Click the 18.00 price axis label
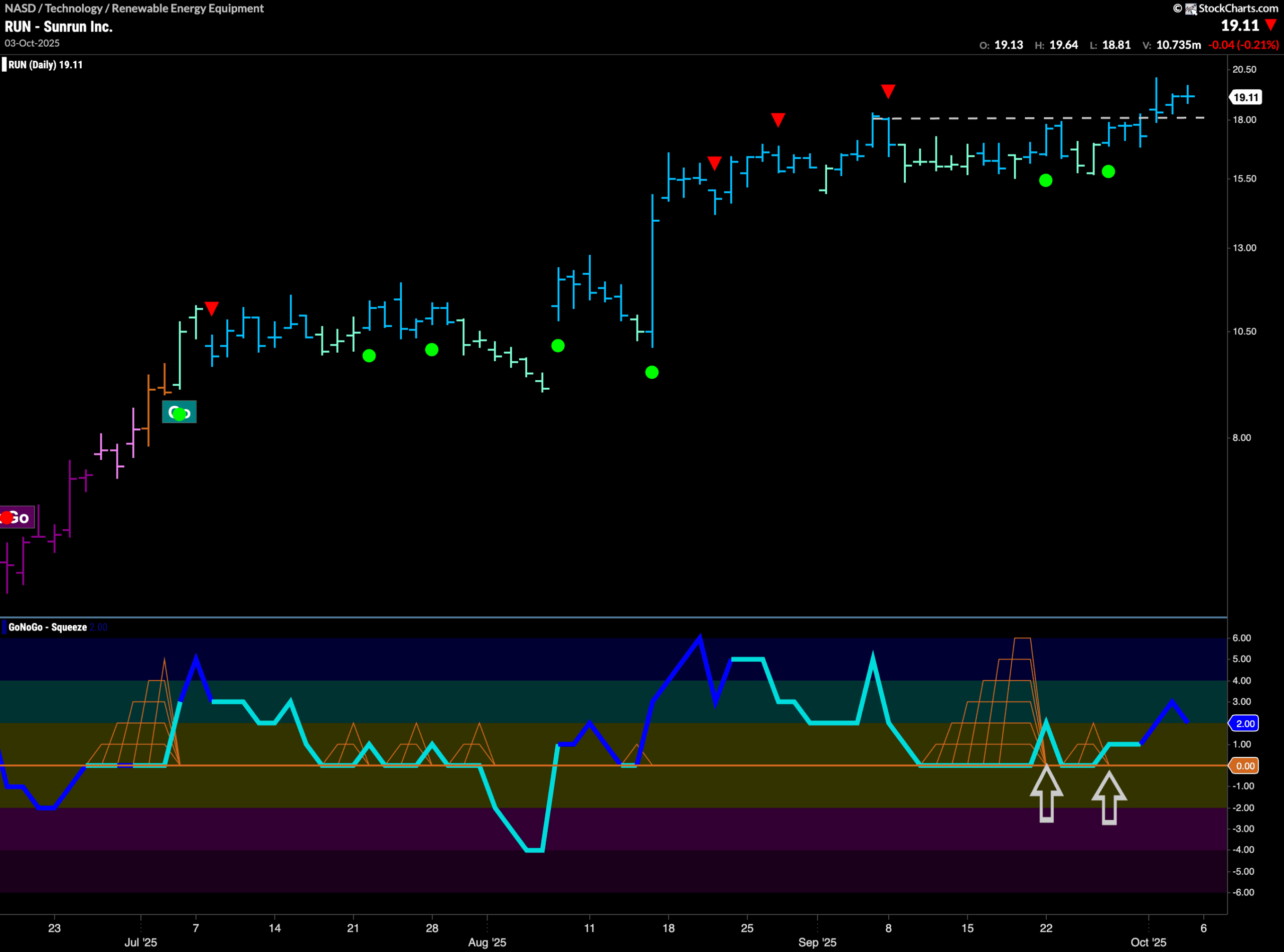The width and height of the screenshot is (1284, 952). [x=1244, y=120]
